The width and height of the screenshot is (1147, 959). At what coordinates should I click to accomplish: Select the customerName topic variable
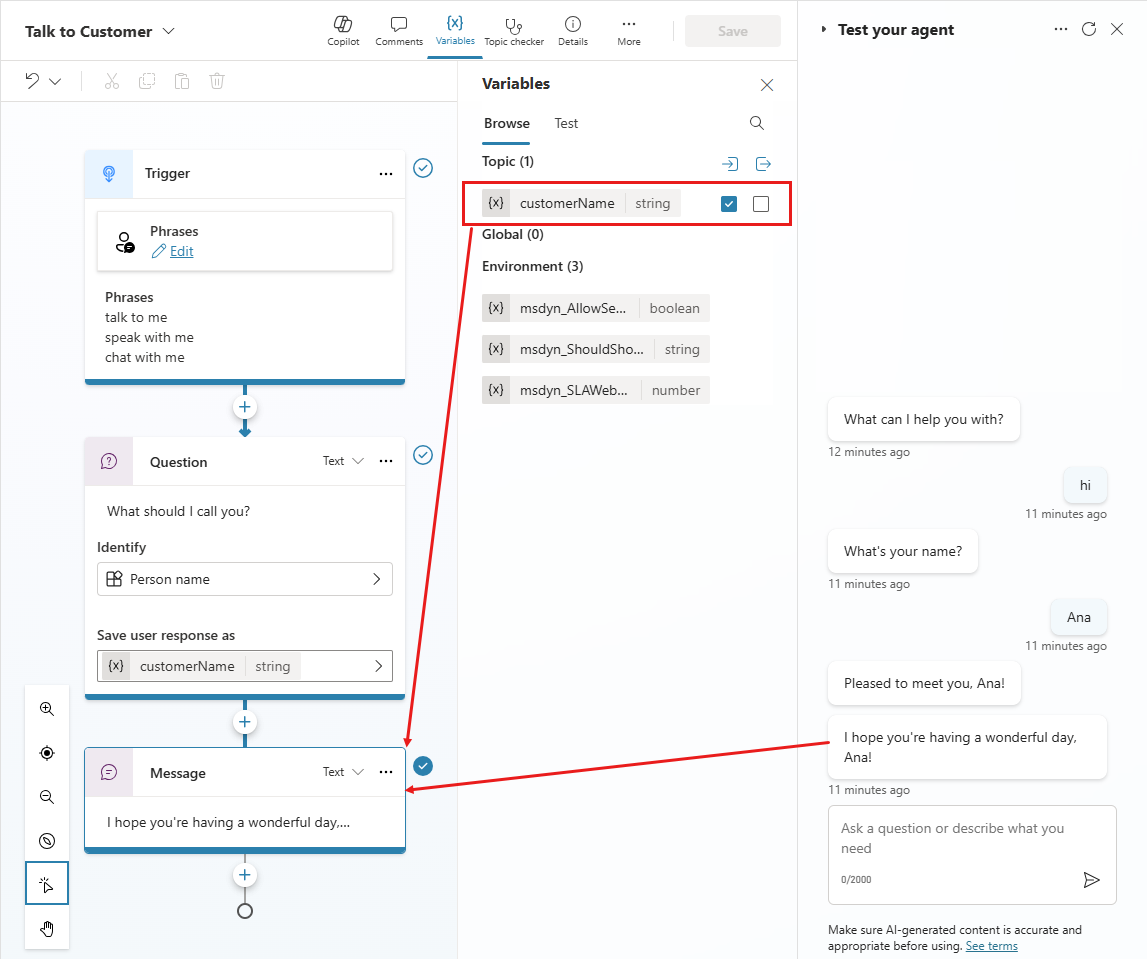582,203
